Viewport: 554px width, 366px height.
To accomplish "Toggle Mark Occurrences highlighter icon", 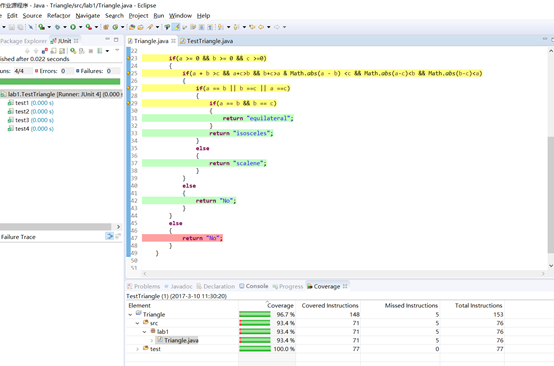I will [176, 27].
